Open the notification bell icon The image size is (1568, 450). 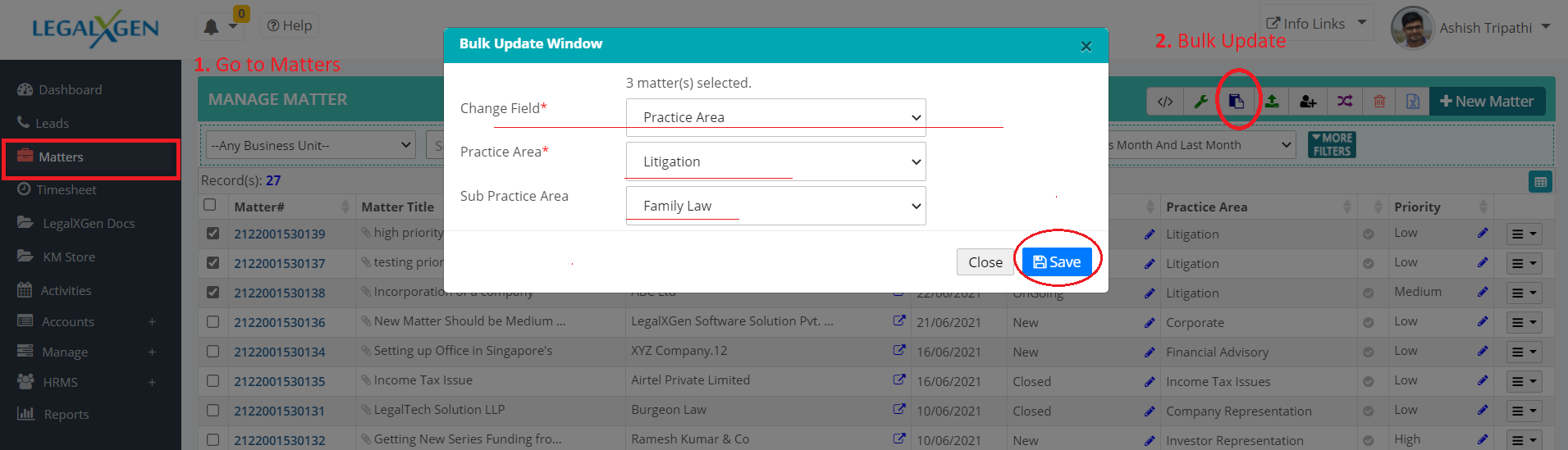click(212, 27)
